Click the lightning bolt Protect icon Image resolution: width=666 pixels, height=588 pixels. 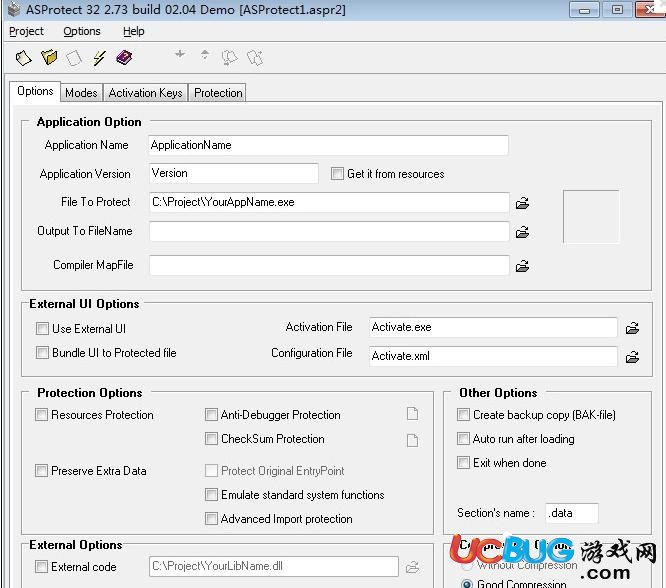pyautogui.click(x=99, y=58)
